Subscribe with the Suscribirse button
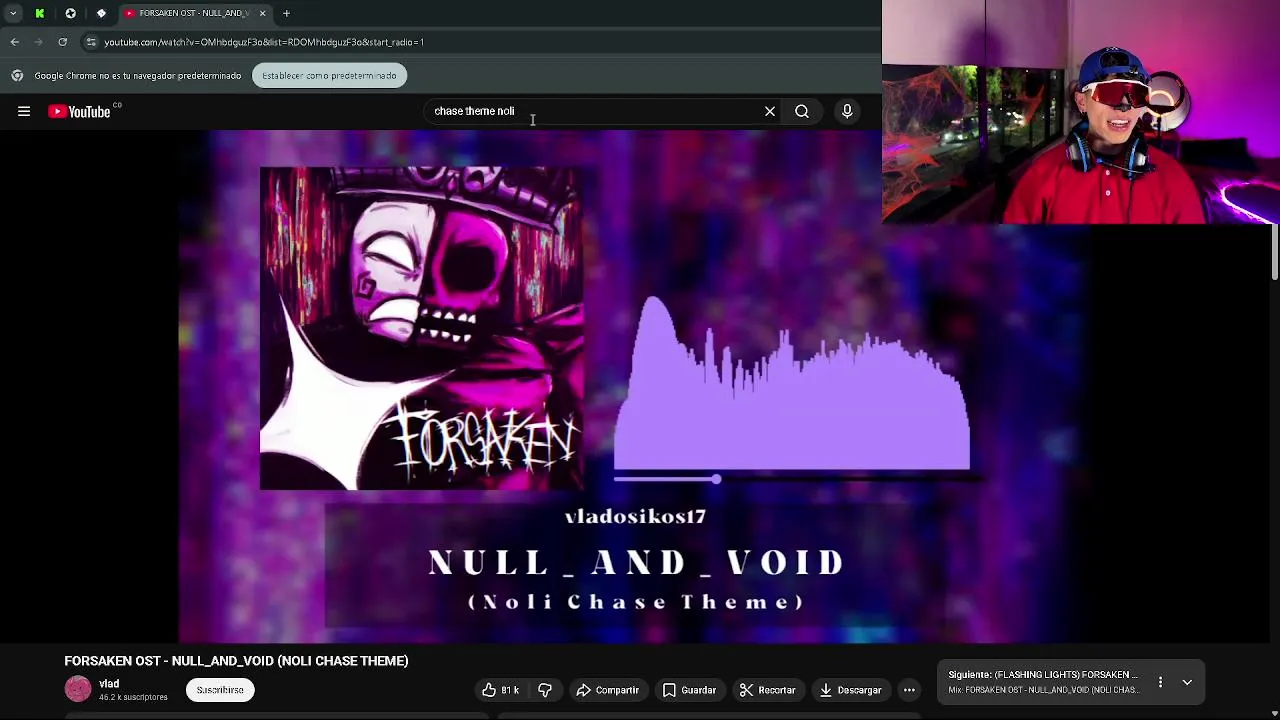 click(x=220, y=690)
